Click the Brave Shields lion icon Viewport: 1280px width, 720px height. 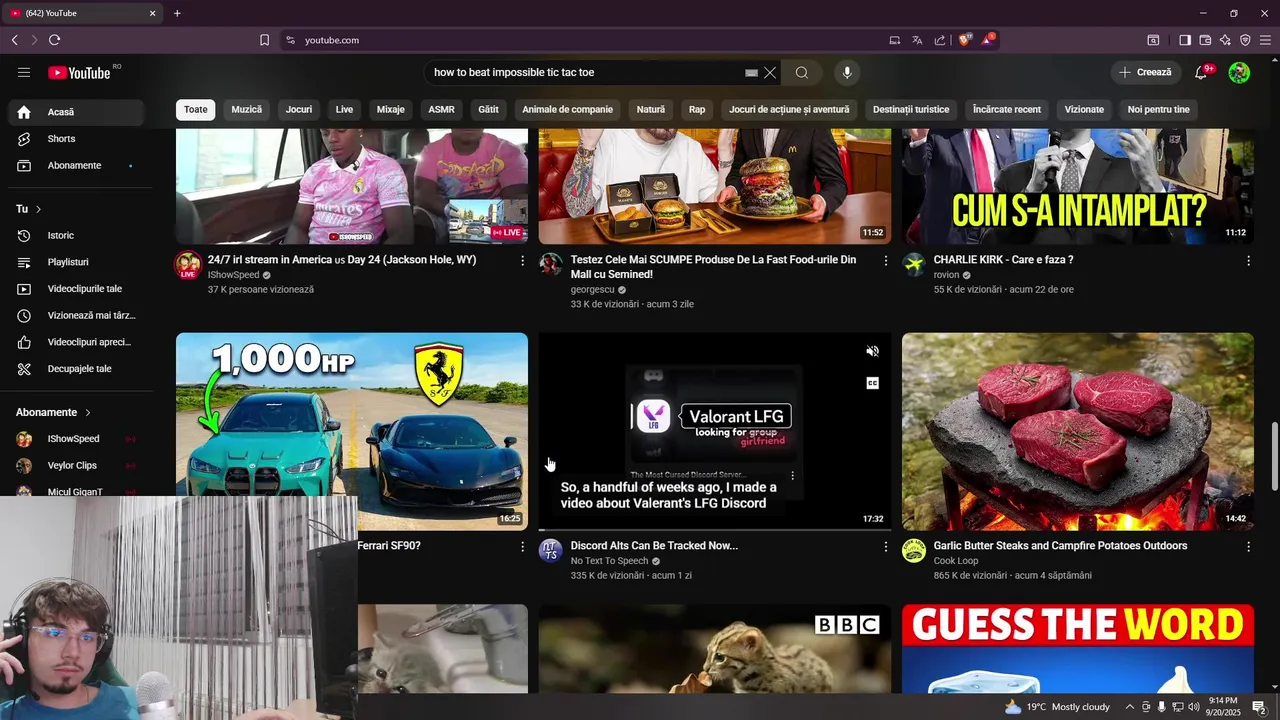(x=965, y=40)
